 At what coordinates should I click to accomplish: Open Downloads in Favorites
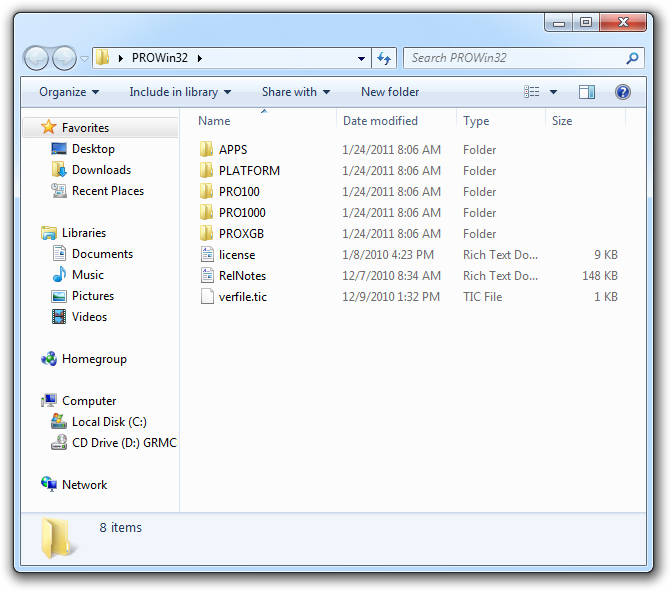(x=91, y=170)
